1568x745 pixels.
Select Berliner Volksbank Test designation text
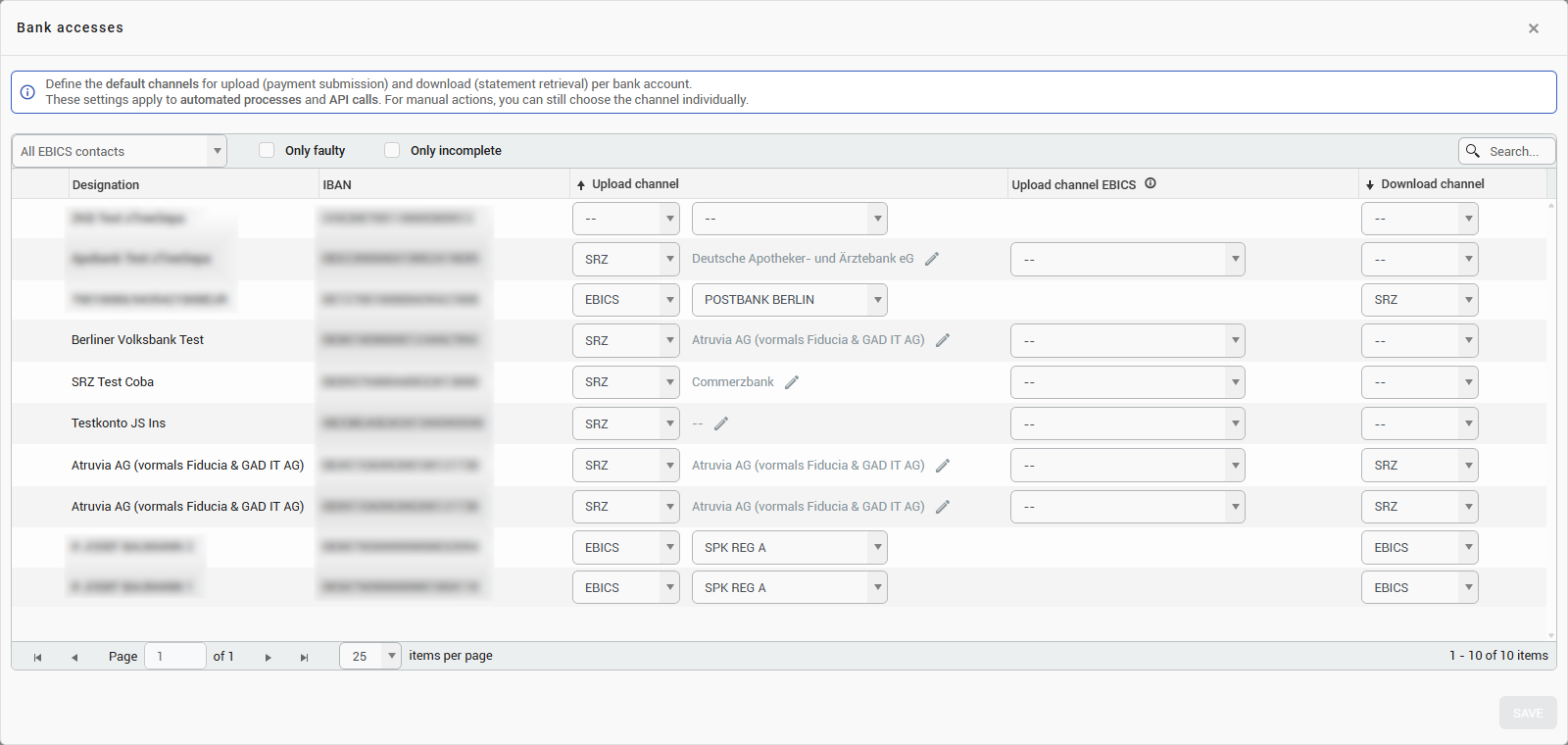pyautogui.click(x=137, y=340)
